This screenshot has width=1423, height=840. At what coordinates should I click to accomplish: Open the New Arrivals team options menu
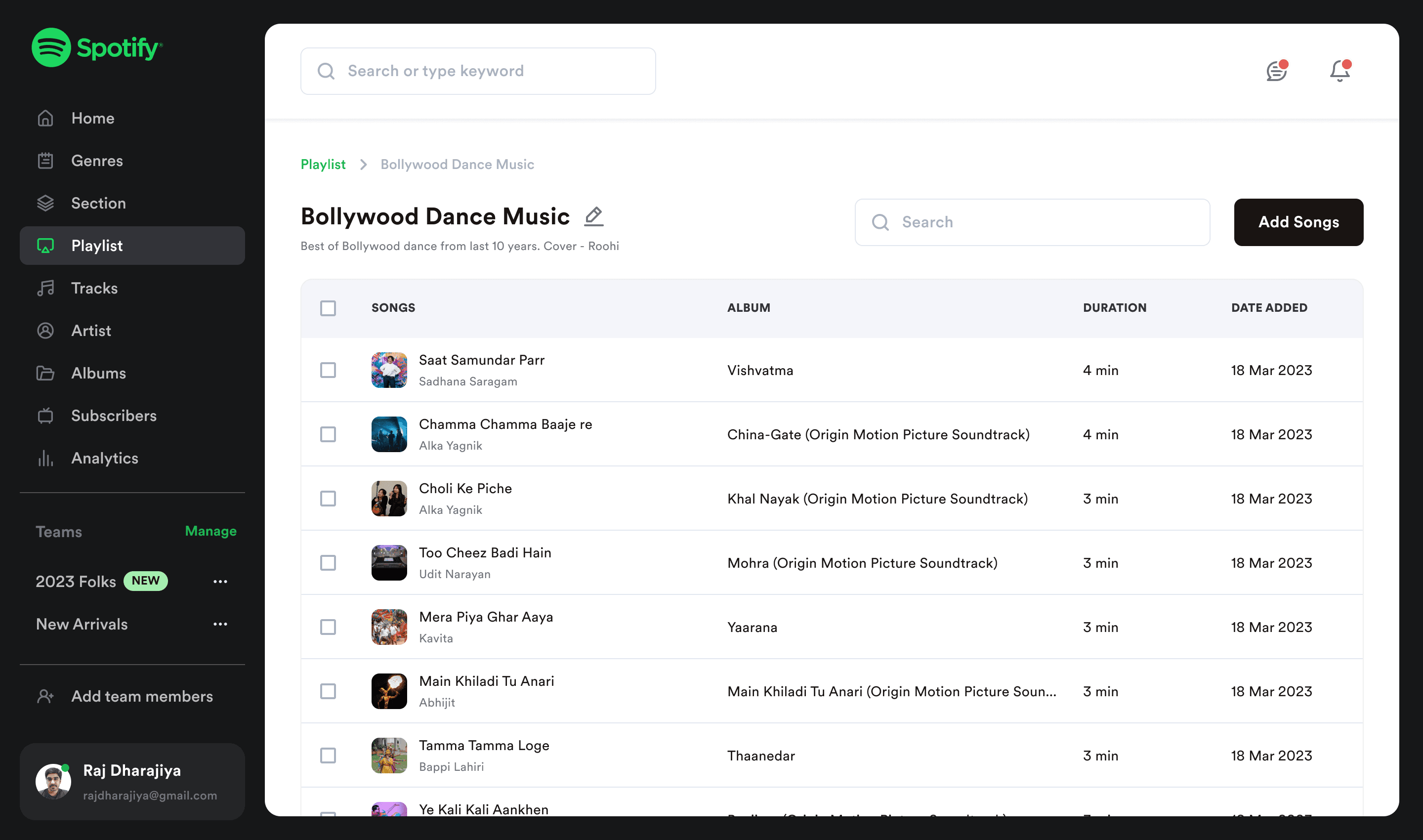click(x=220, y=625)
